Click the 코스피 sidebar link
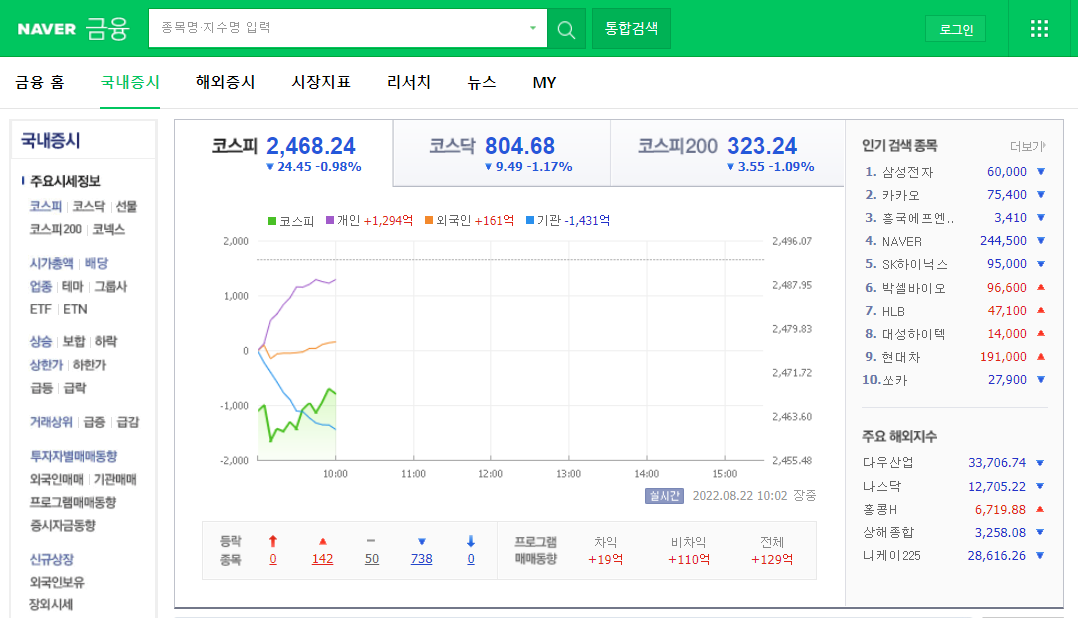 click(46, 206)
